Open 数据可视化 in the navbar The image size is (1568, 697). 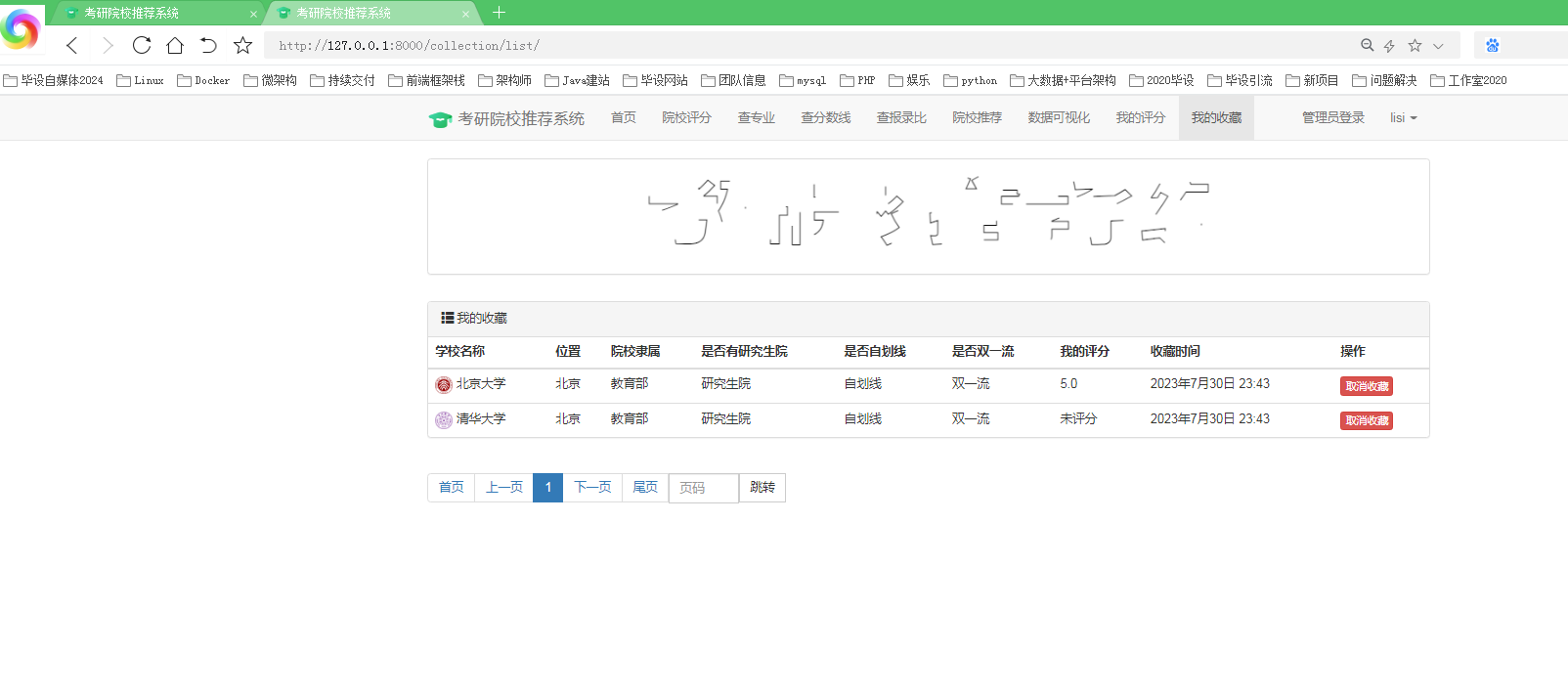pos(1059,117)
